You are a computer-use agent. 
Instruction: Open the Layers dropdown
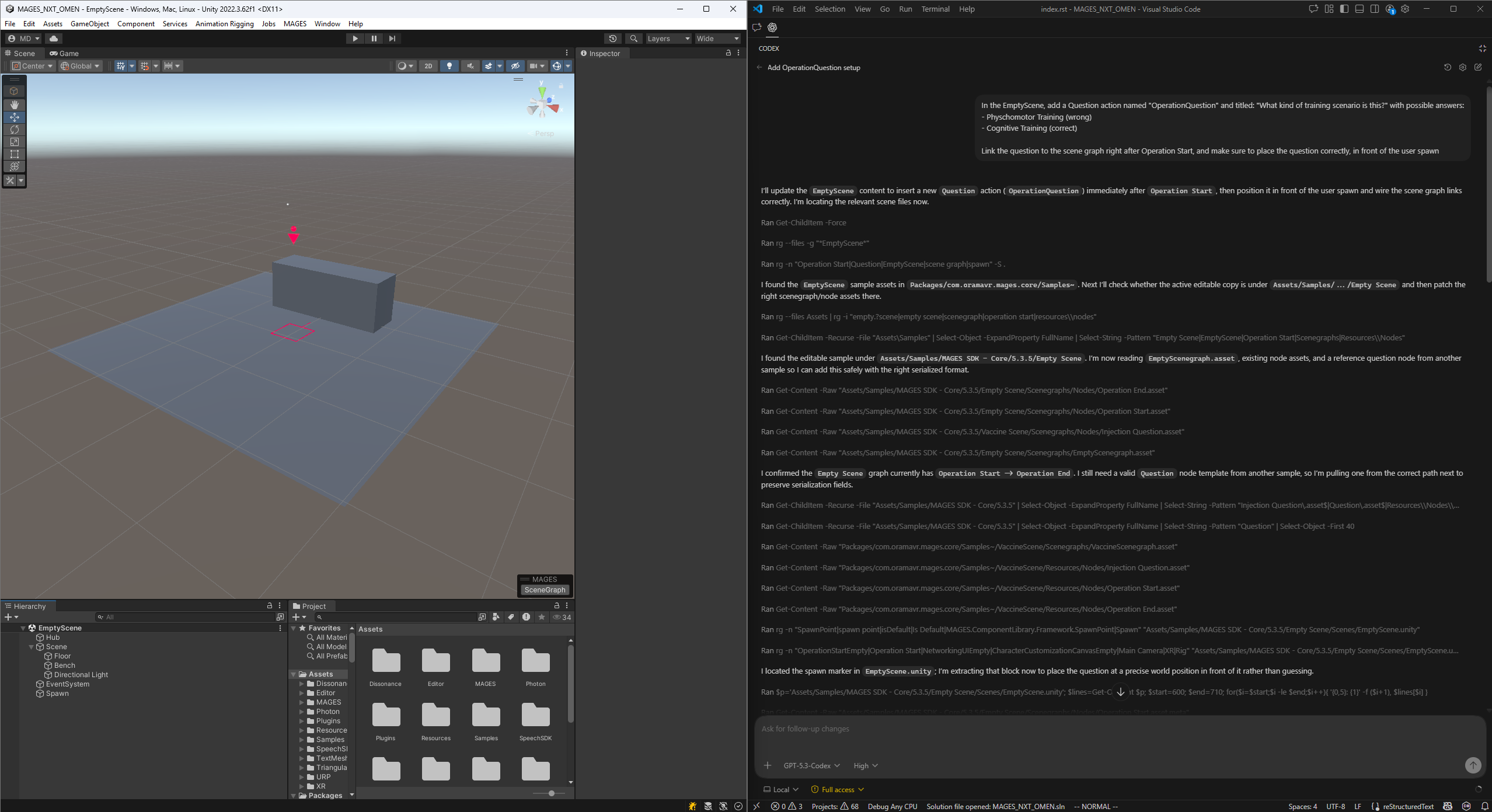(x=667, y=39)
